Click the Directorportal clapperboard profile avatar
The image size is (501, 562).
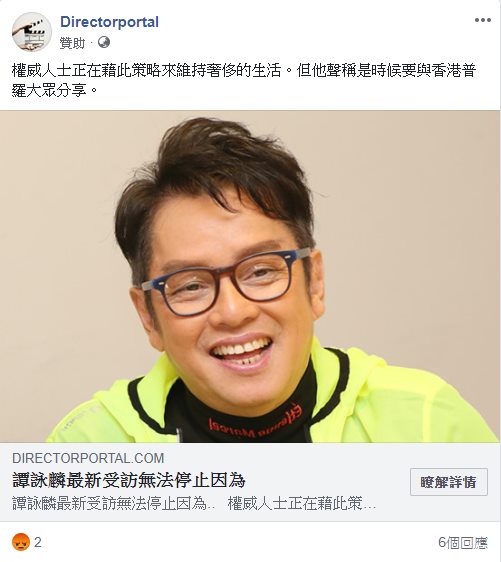pyautogui.click(x=31, y=32)
